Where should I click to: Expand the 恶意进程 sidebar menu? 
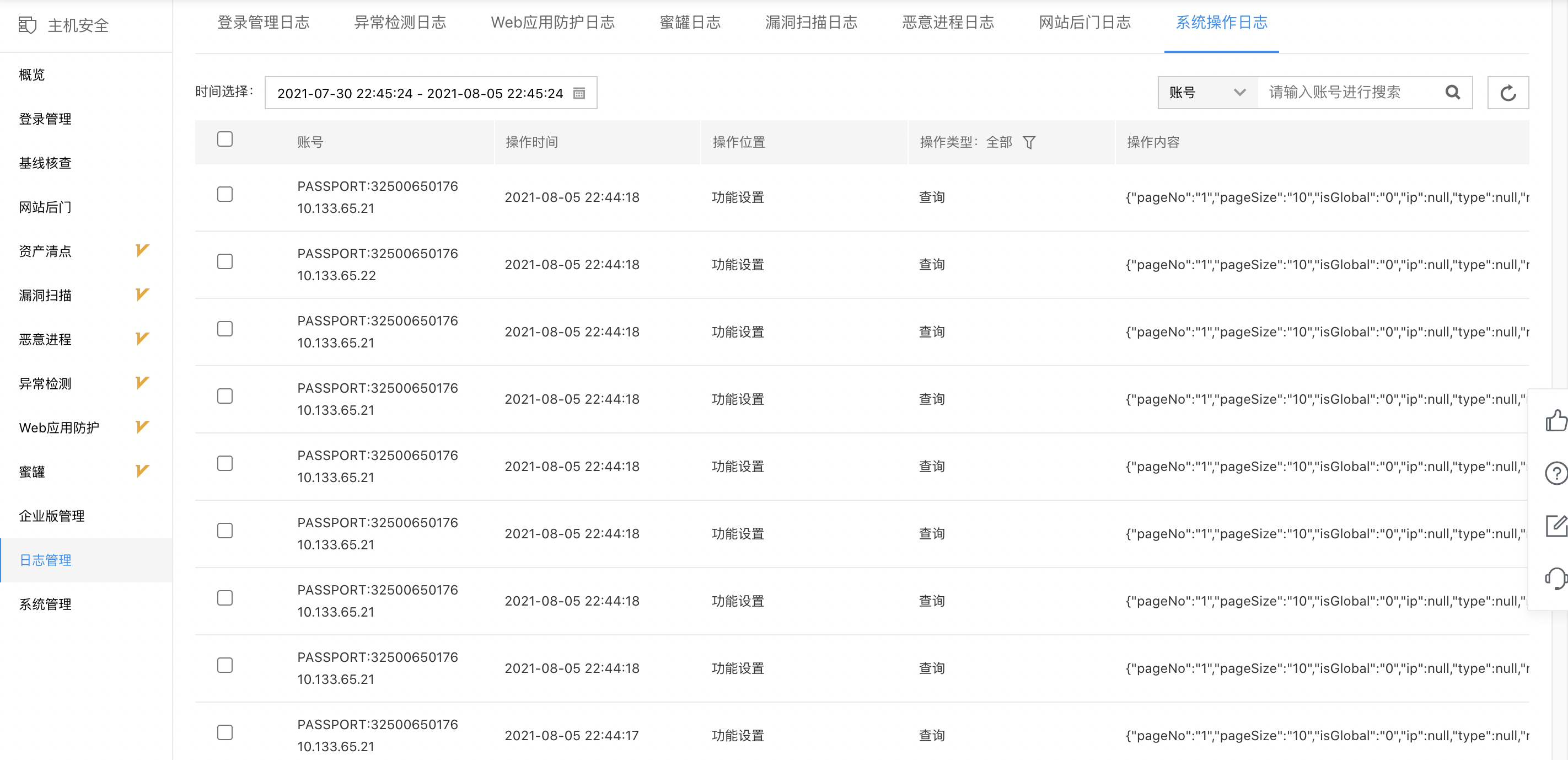(x=86, y=339)
